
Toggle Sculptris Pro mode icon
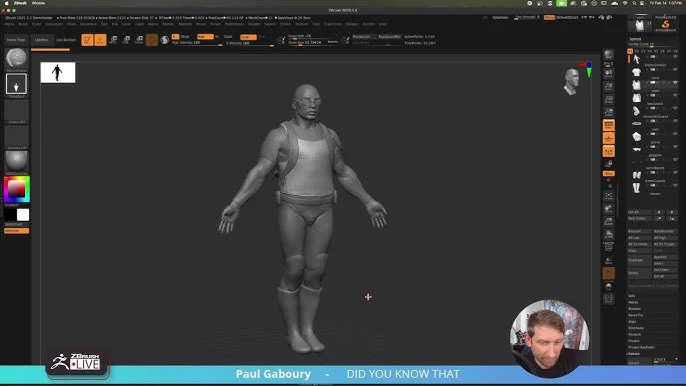click(x=164, y=40)
